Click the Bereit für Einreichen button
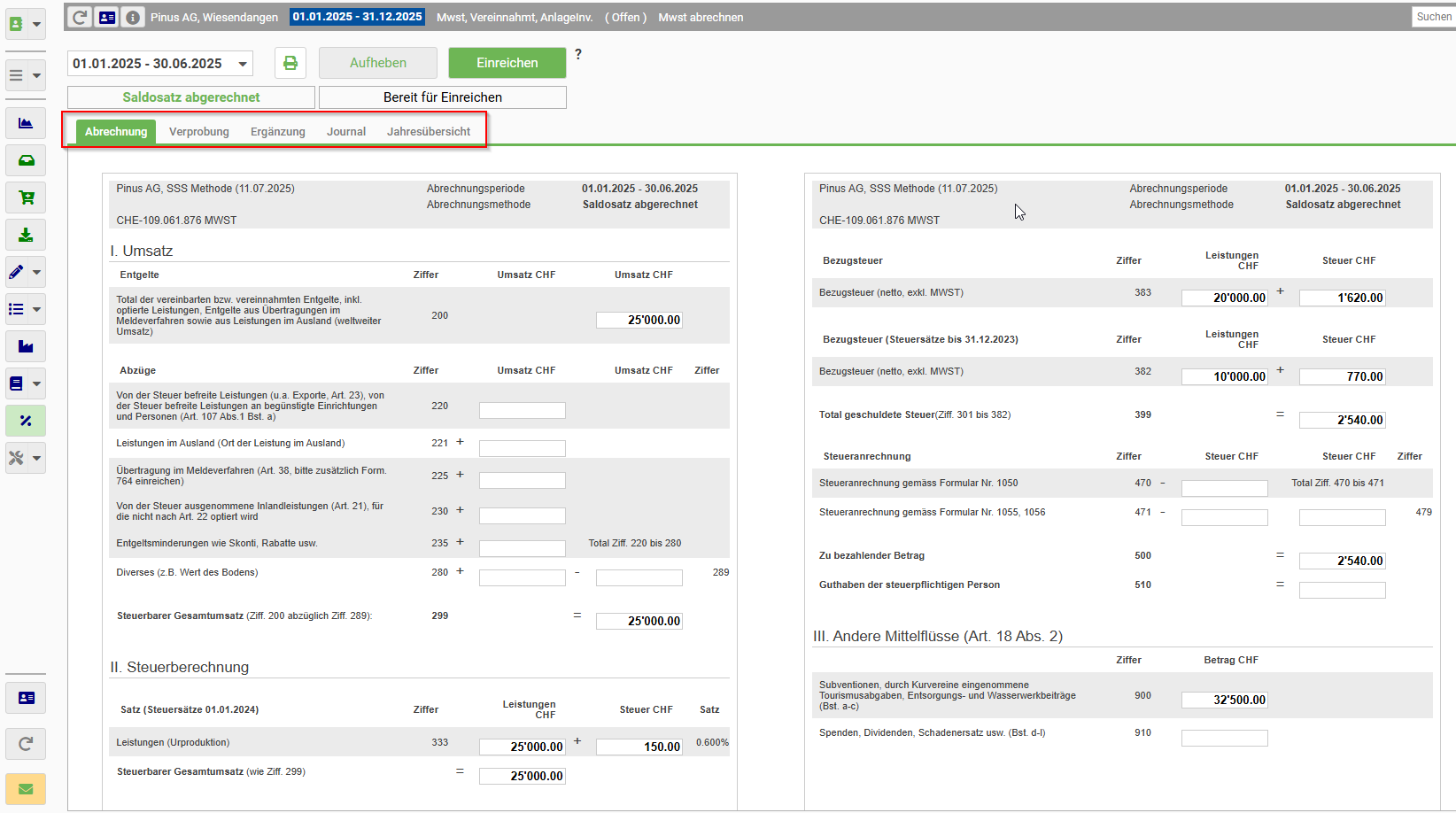Screen dimensions: 1456x813 [x=443, y=97]
